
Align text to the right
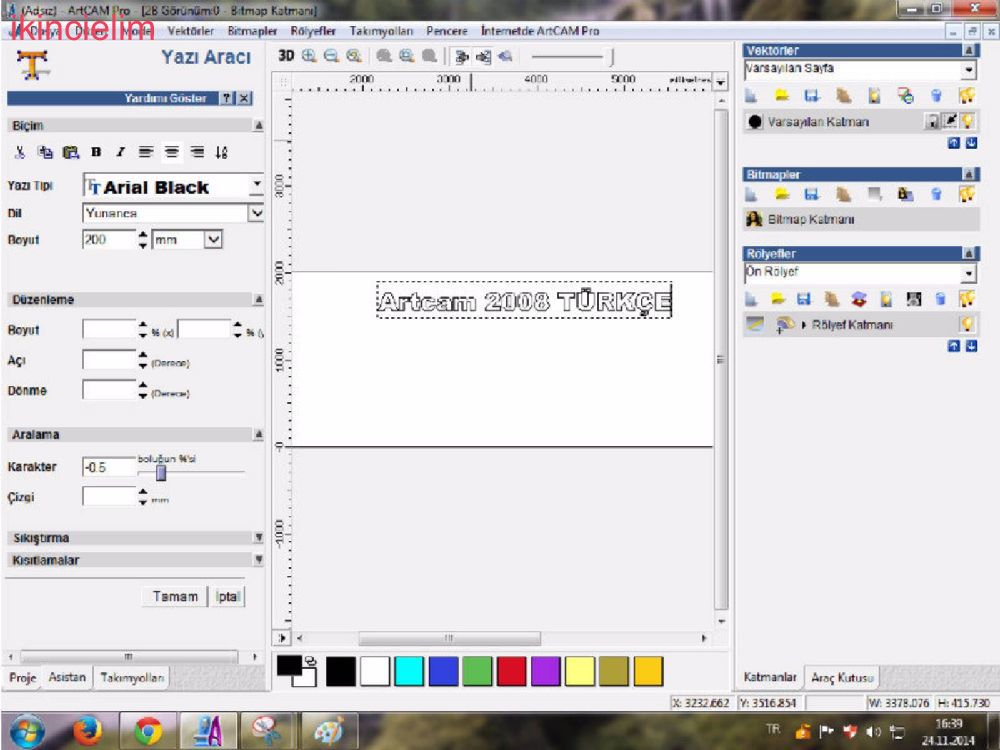pos(197,152)
